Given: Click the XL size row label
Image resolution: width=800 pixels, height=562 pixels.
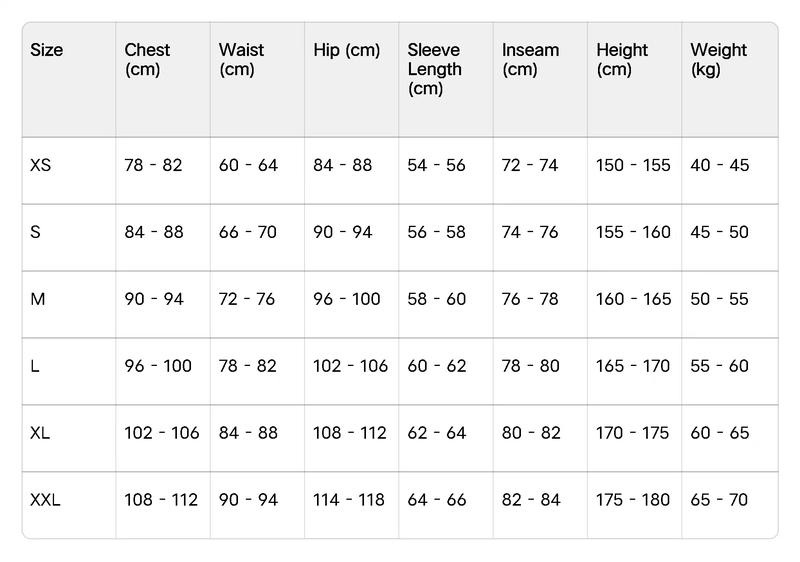Looking at the screenshot, I should pyautogui.click(x=40, y=433).
